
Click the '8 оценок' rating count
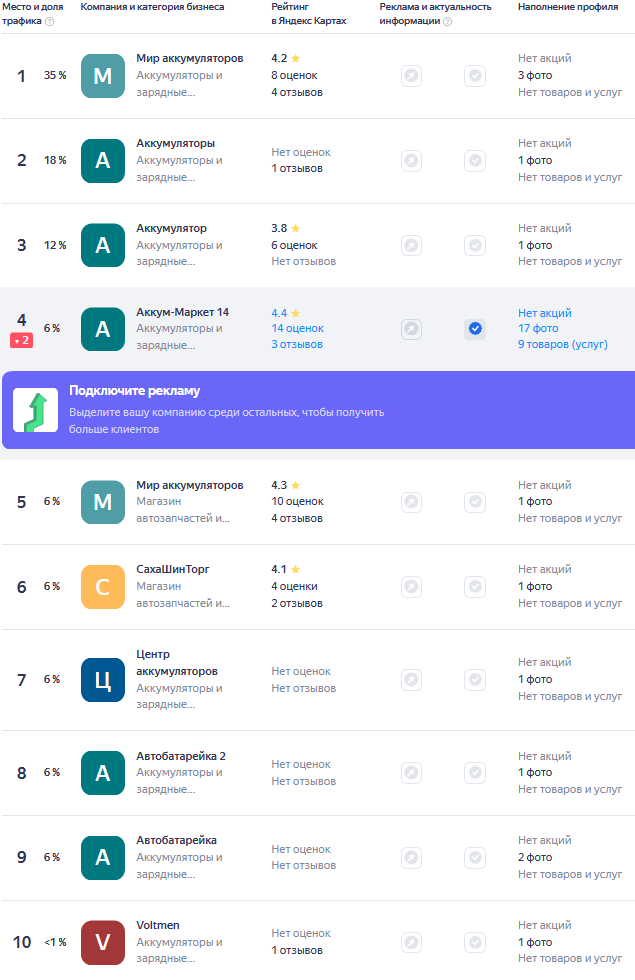point(294,76)
